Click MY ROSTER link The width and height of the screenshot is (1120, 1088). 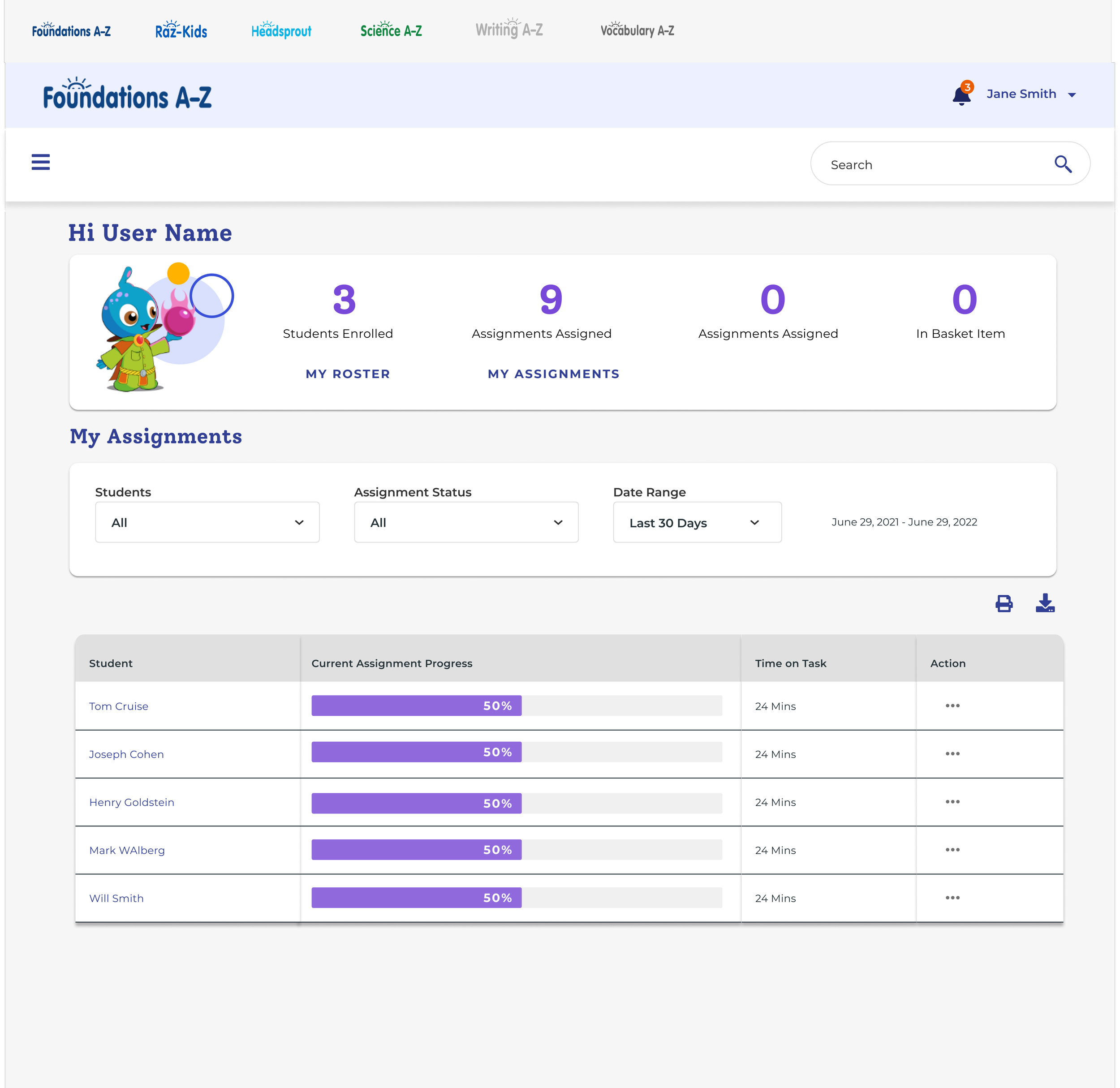point(348,374)
